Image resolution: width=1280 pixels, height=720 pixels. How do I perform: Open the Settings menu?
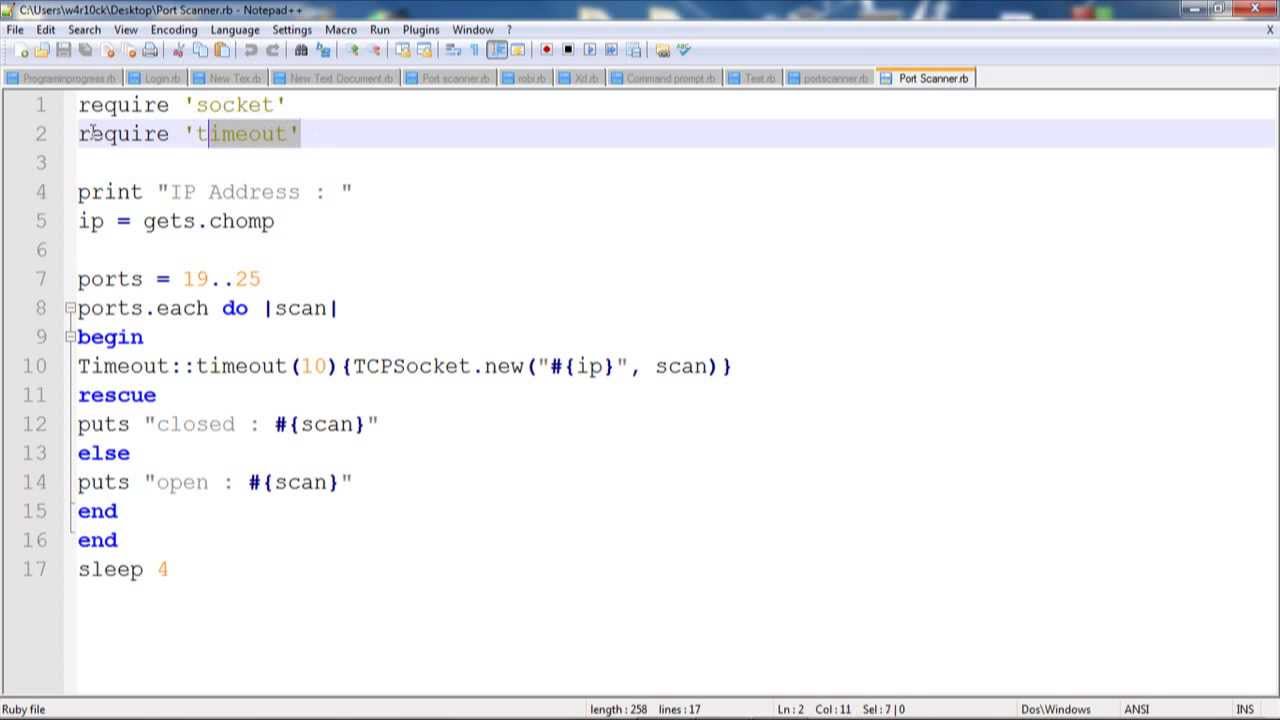tap(292, 30)
